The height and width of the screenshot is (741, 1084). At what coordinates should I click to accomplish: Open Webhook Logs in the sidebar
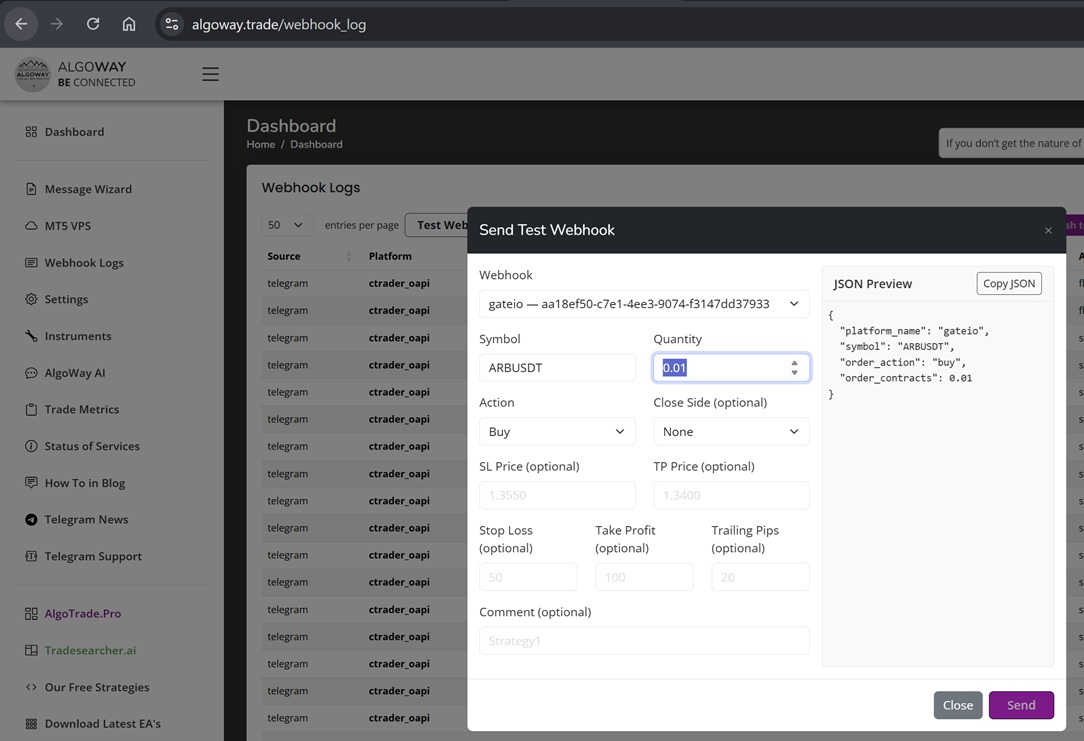84,262
